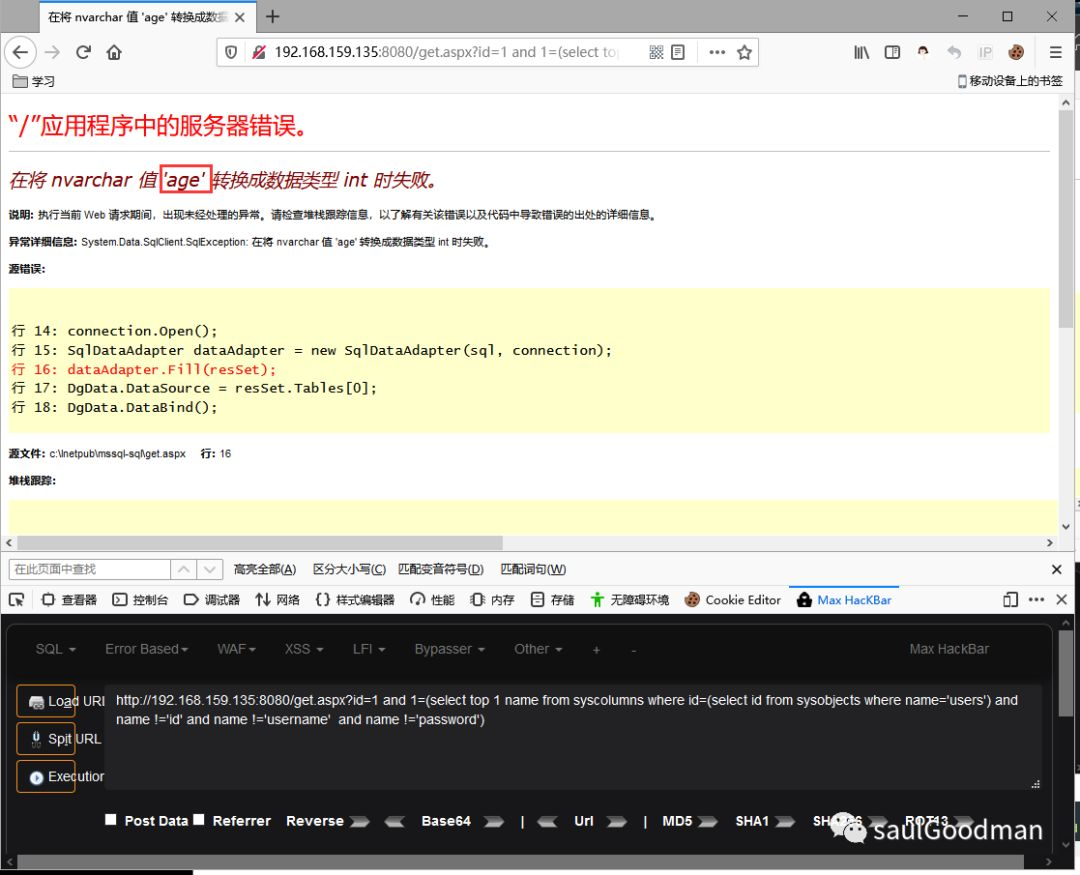Image resolution: width=1080 pixels, height=875 pixels.
Task: Switch to 控制台 Console tab
Action: pyautogui.click(x=141, y=600)
